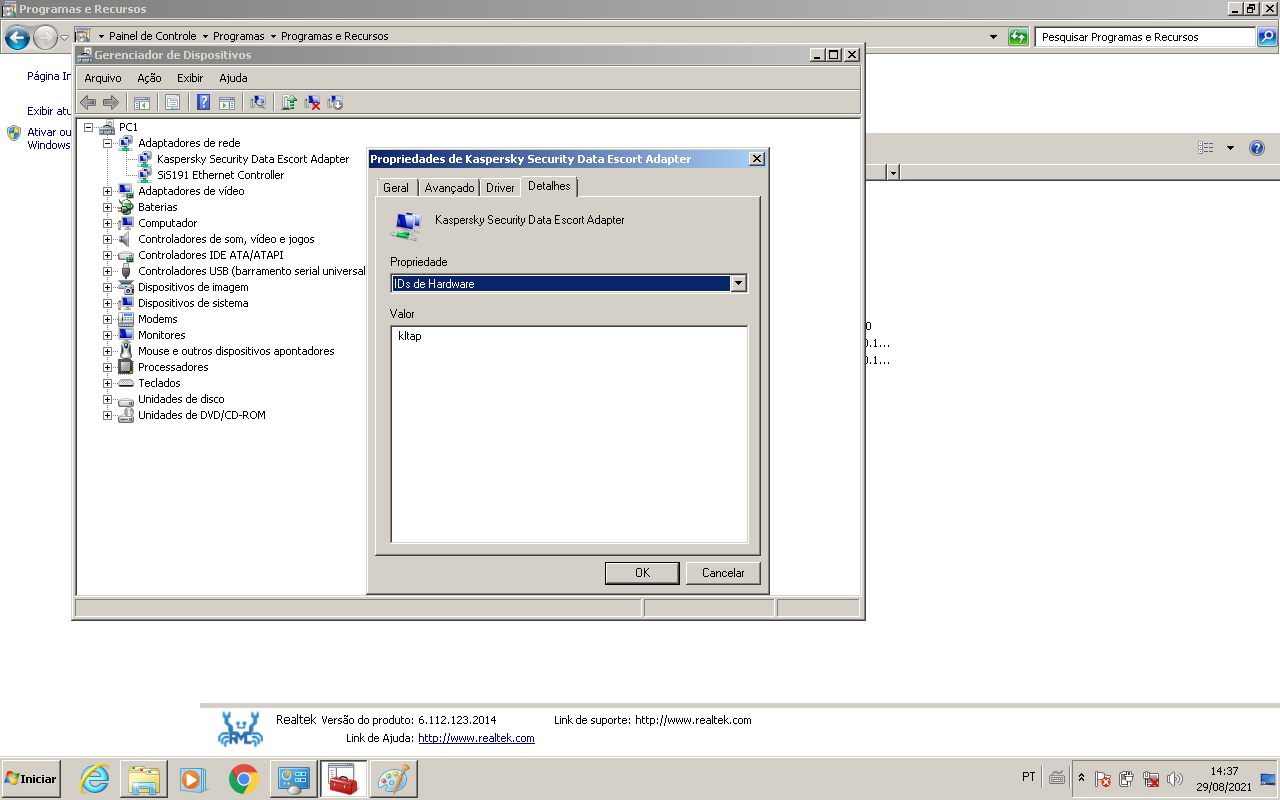Select the Detalhes tab
This screenshot has width=1280, height=800.
549,186
